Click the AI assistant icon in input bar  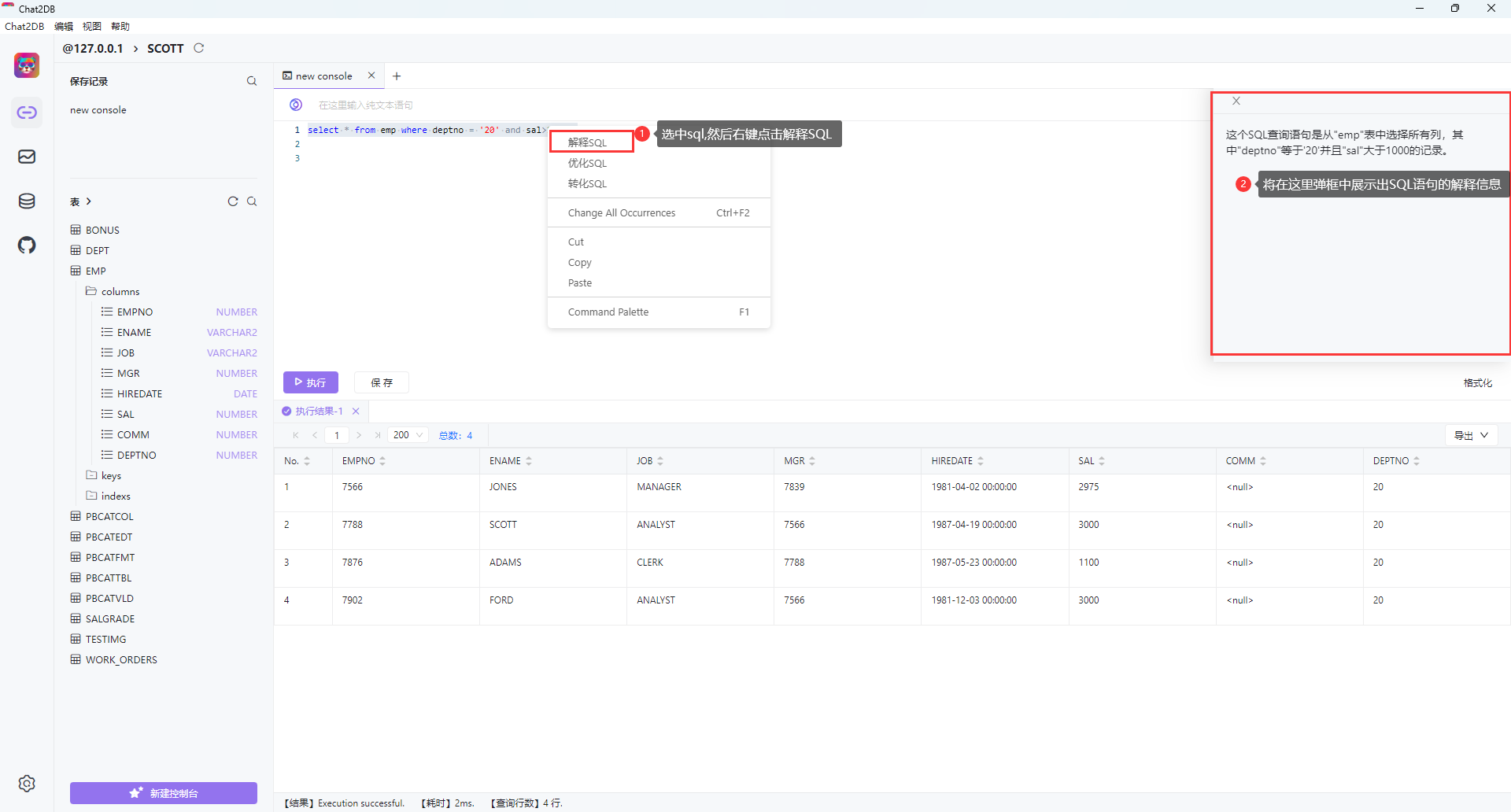pyautogui.click(x=296, y=105)
